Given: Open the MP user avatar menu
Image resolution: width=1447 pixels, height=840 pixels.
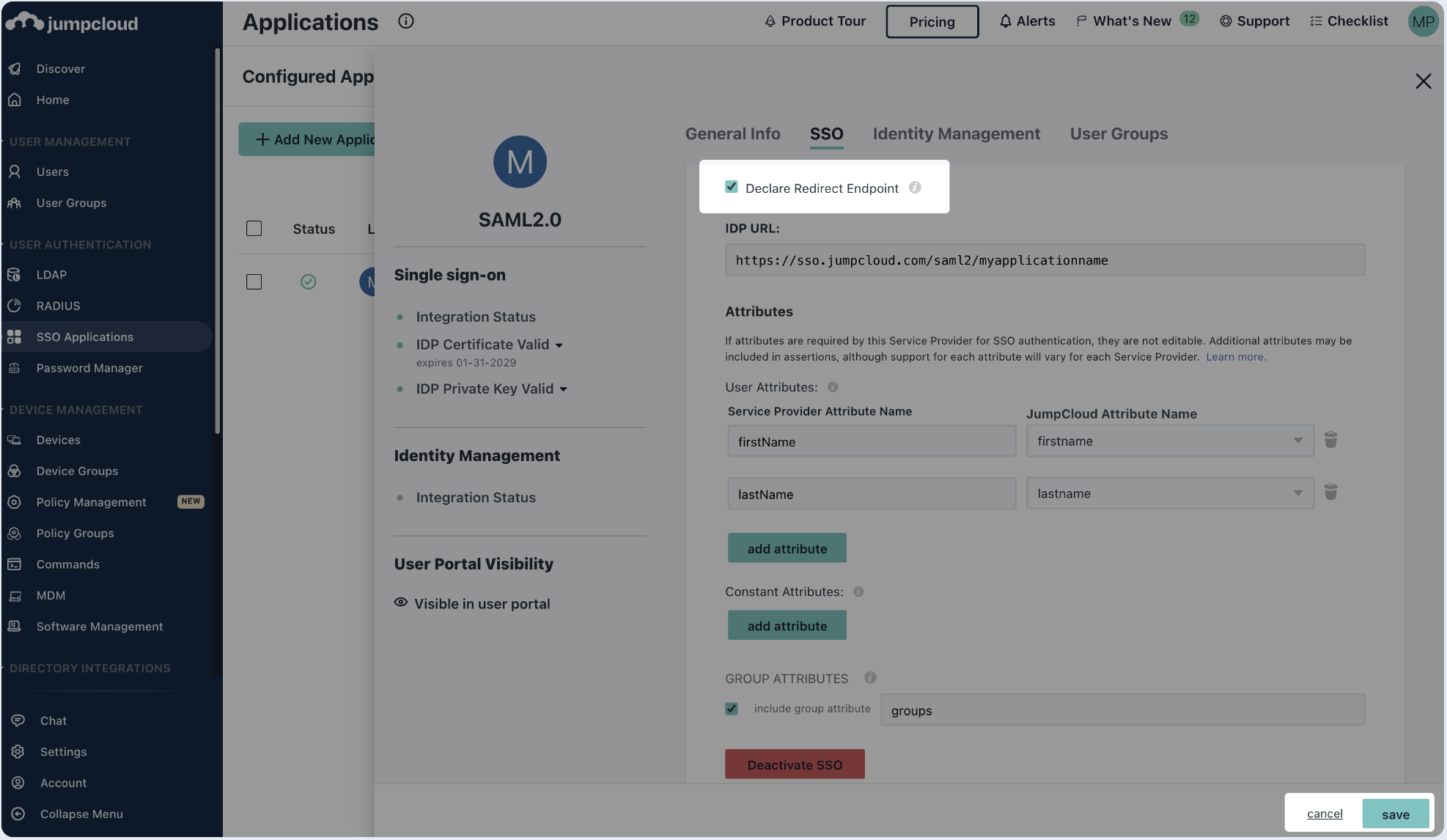Looking at the screenshot, I should 1422,21.
